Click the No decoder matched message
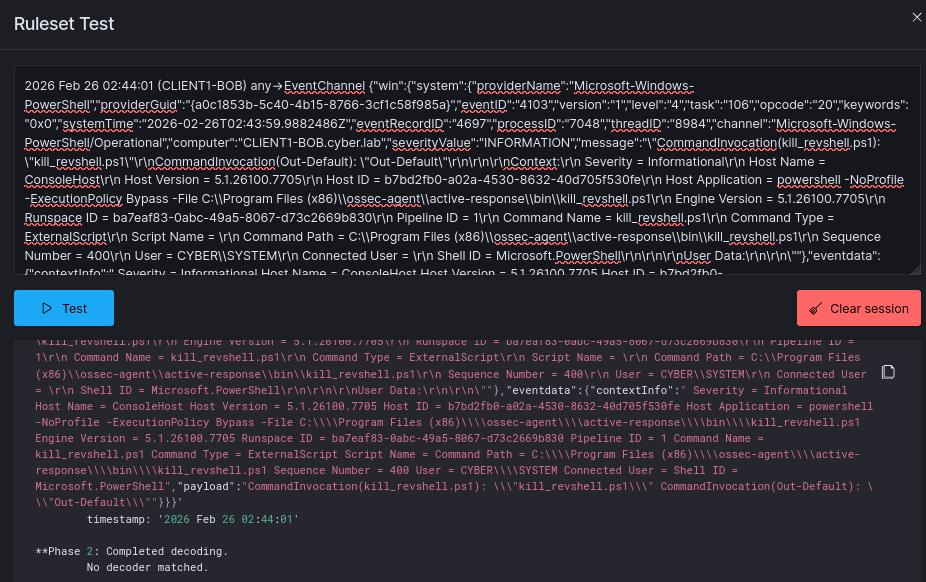The width and height of the screenshot is (926, 582). (x=147, y=567)
